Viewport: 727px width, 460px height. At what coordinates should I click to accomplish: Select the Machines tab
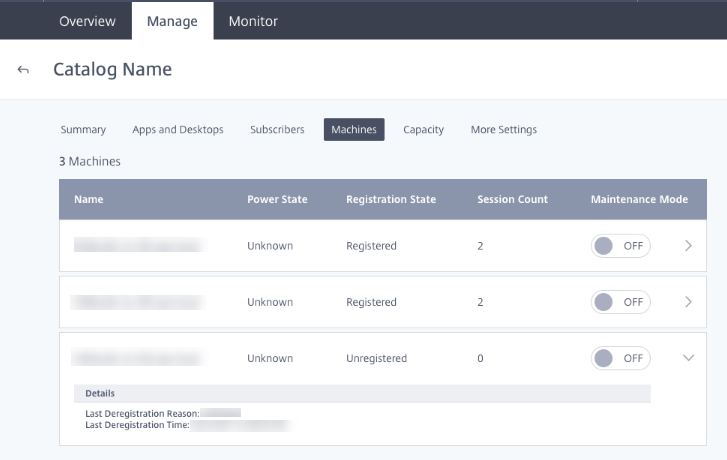pyautogui.click(x=354, y=130)
